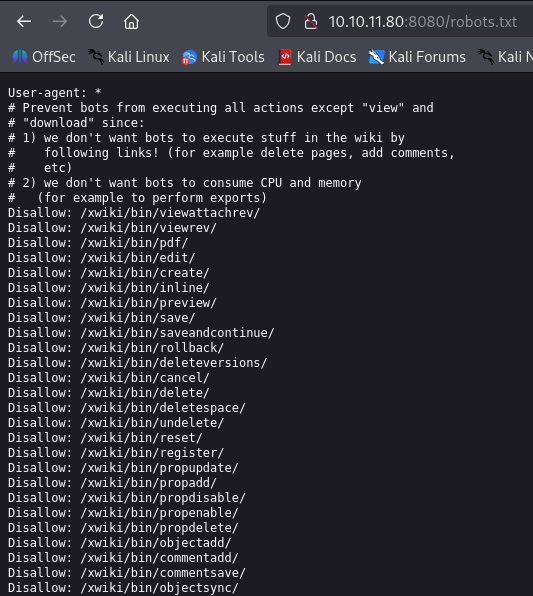Reload the robots.txt page
533x596 pixels.
click(96, 22)
